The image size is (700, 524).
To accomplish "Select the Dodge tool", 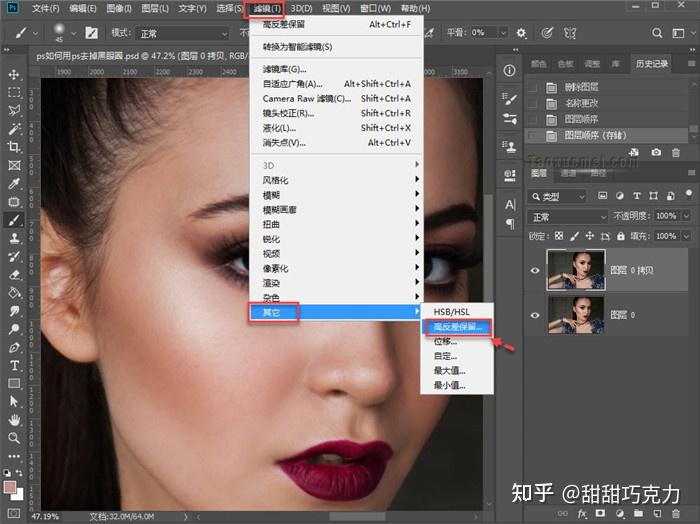I will click(x=14, y=329).
